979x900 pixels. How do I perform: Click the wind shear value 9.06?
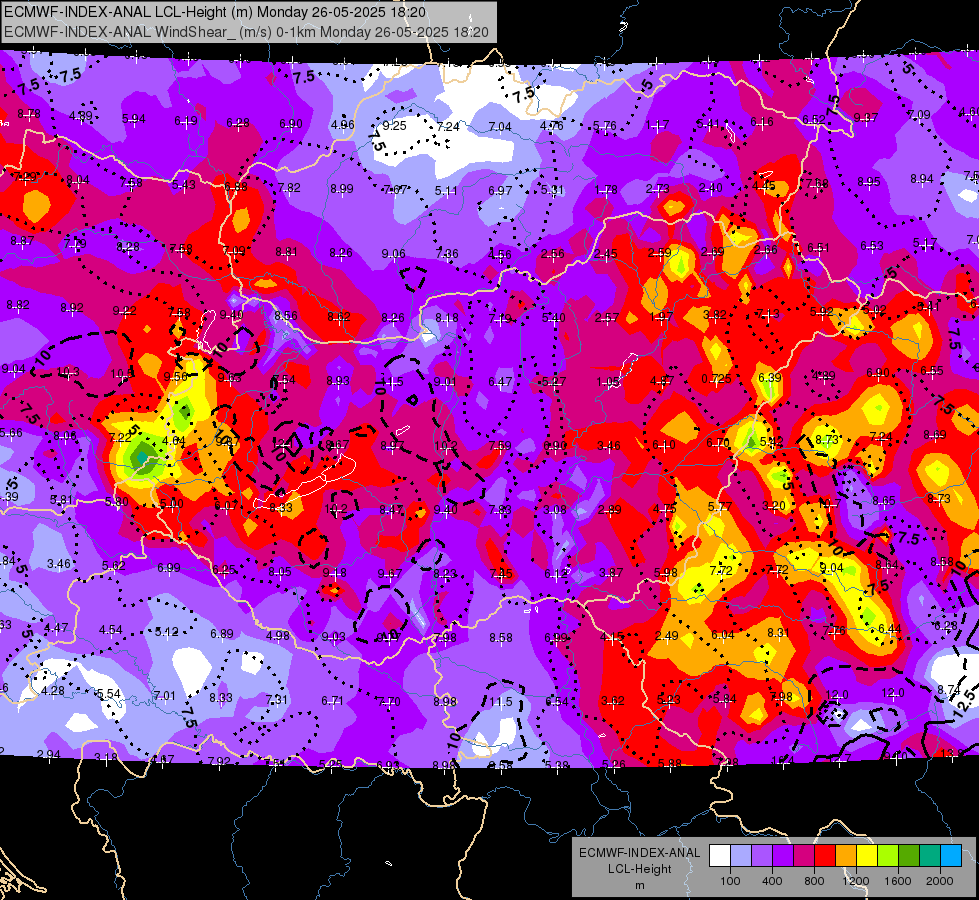point(393,254)
